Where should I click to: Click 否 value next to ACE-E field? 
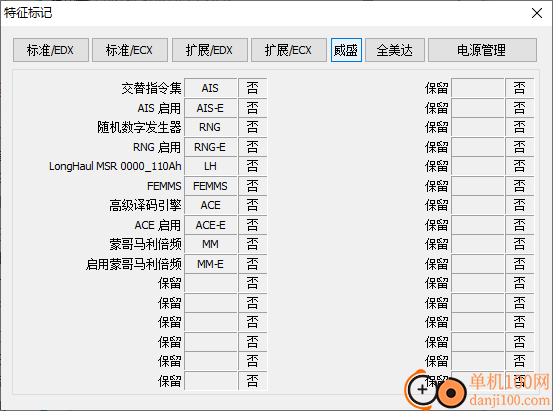[x=253, y=225]
